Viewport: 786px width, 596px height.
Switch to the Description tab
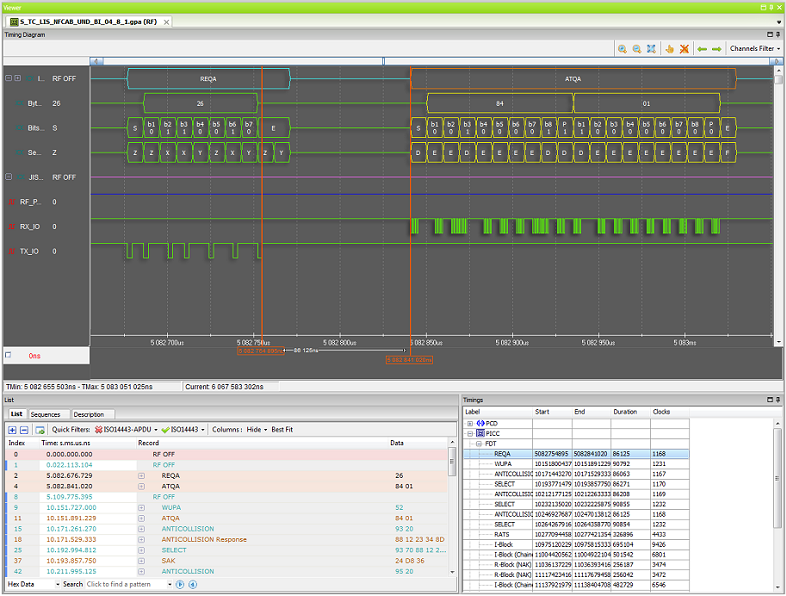(x=88, y=414)
